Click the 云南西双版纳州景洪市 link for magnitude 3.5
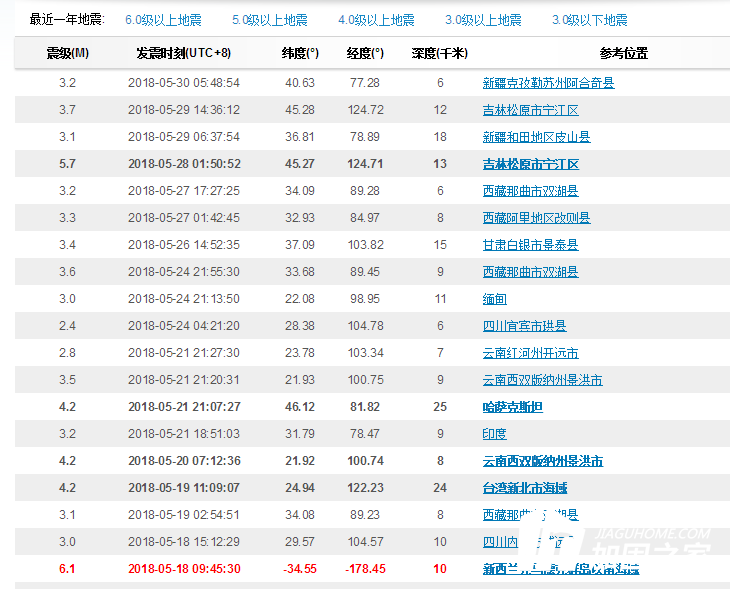Screen dimensions: 730x589 coord(542,380)
